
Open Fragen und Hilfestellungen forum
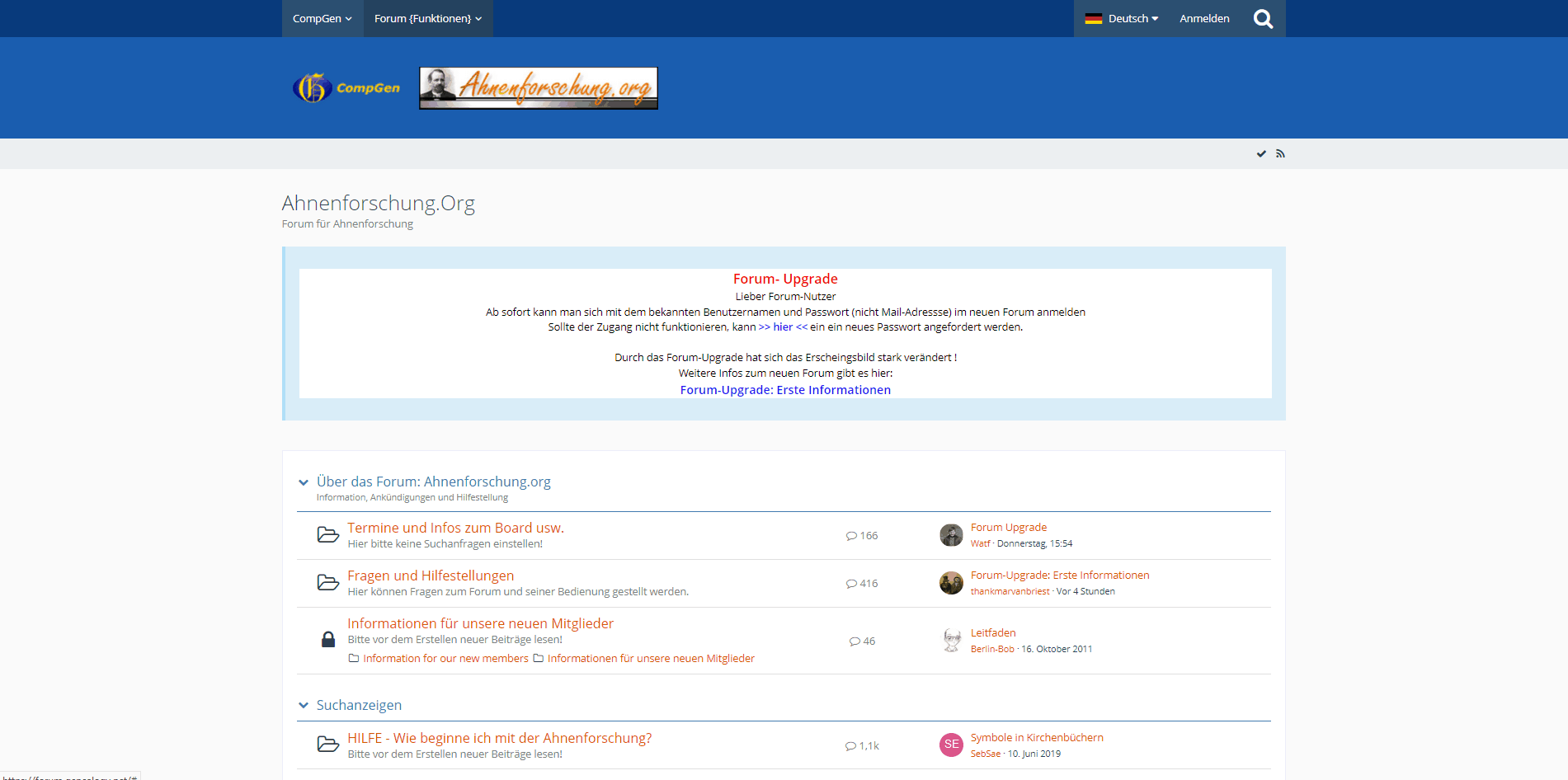[x=431, y=576]
